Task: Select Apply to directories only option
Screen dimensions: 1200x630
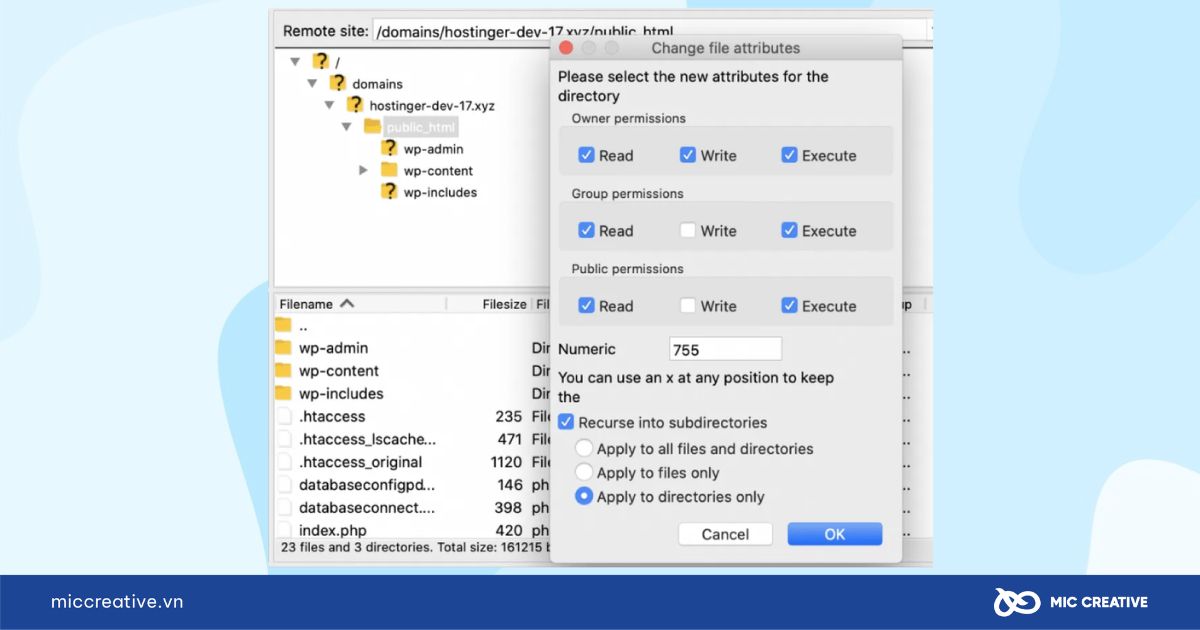Action: pos(584,496)
